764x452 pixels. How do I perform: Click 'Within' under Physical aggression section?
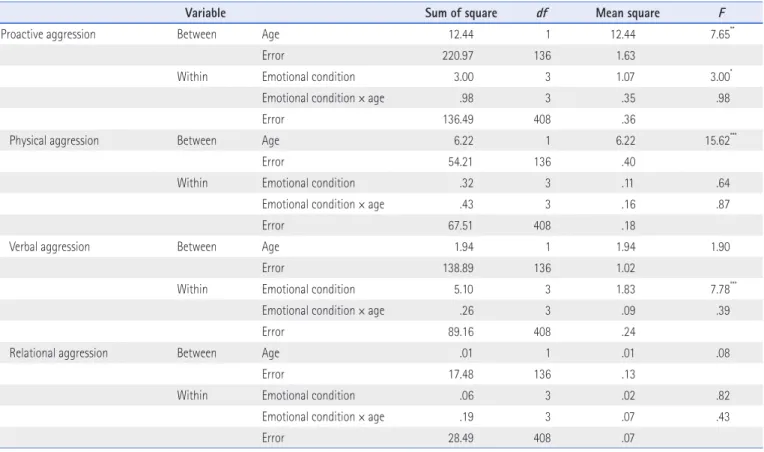(x=192, y=183)
